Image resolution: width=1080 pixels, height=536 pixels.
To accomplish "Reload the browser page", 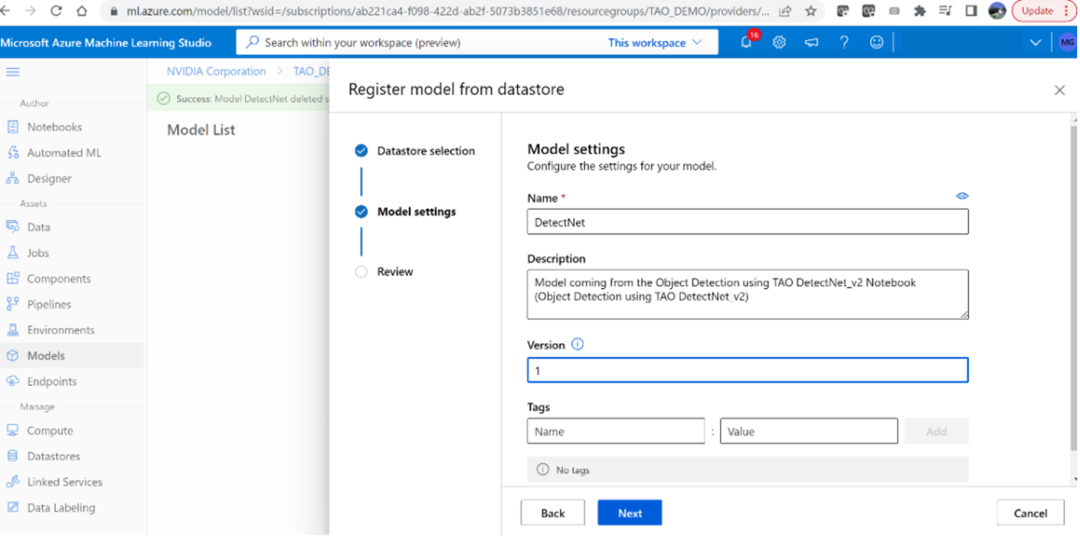I will [x=56, y=11].
